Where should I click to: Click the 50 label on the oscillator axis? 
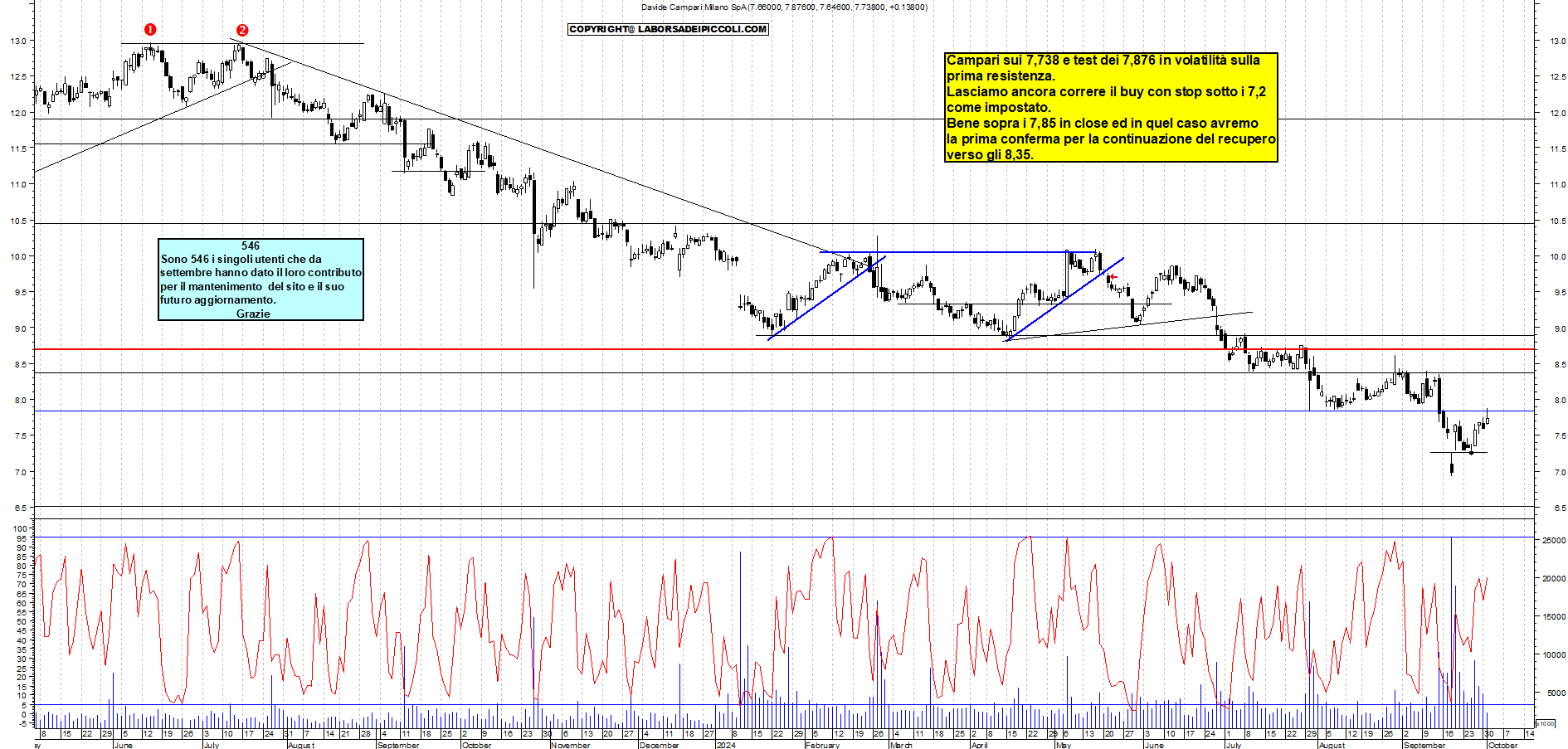pos(22,621)
